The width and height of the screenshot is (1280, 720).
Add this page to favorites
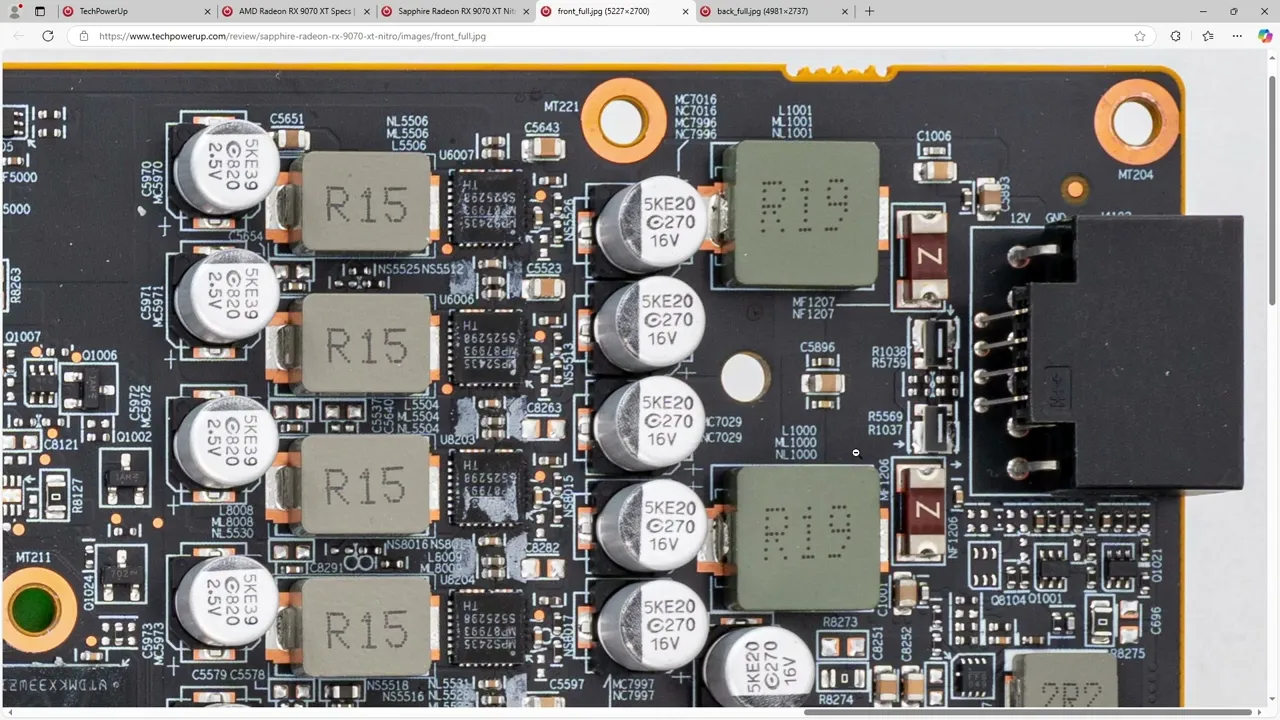[x=1140, y=36]
